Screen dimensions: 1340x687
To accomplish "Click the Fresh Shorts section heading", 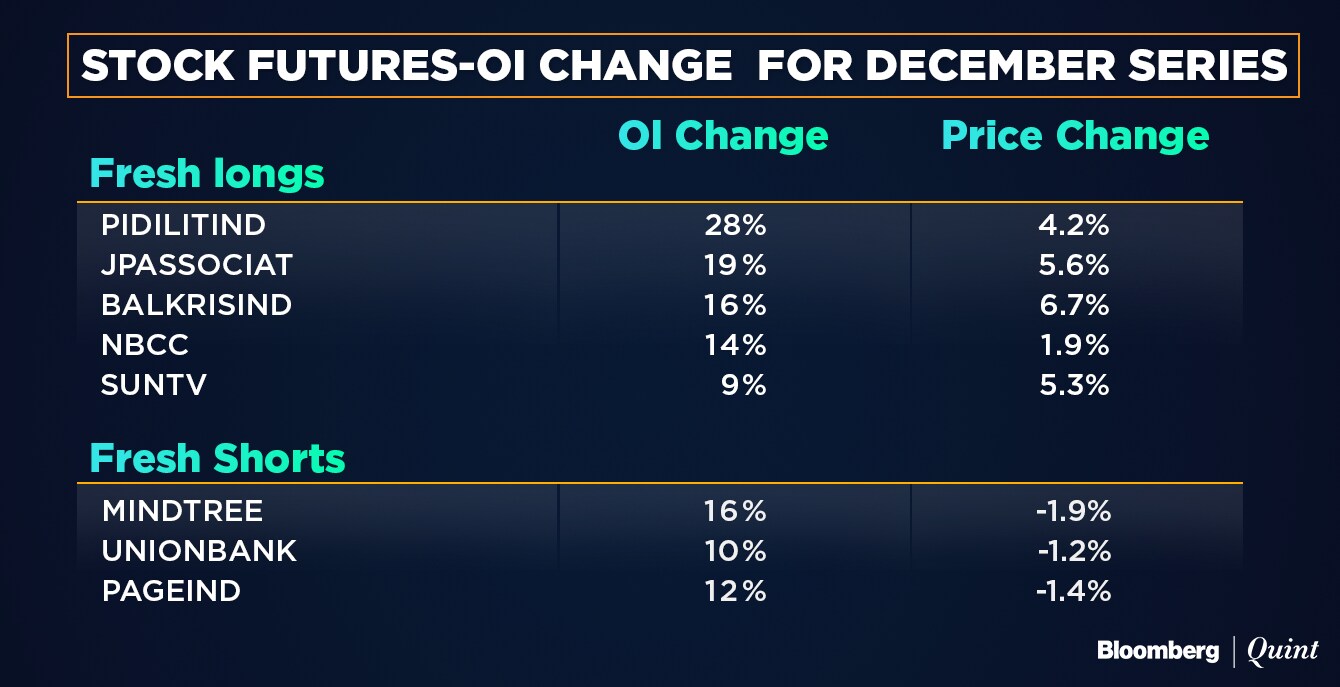I will [217, 458].
